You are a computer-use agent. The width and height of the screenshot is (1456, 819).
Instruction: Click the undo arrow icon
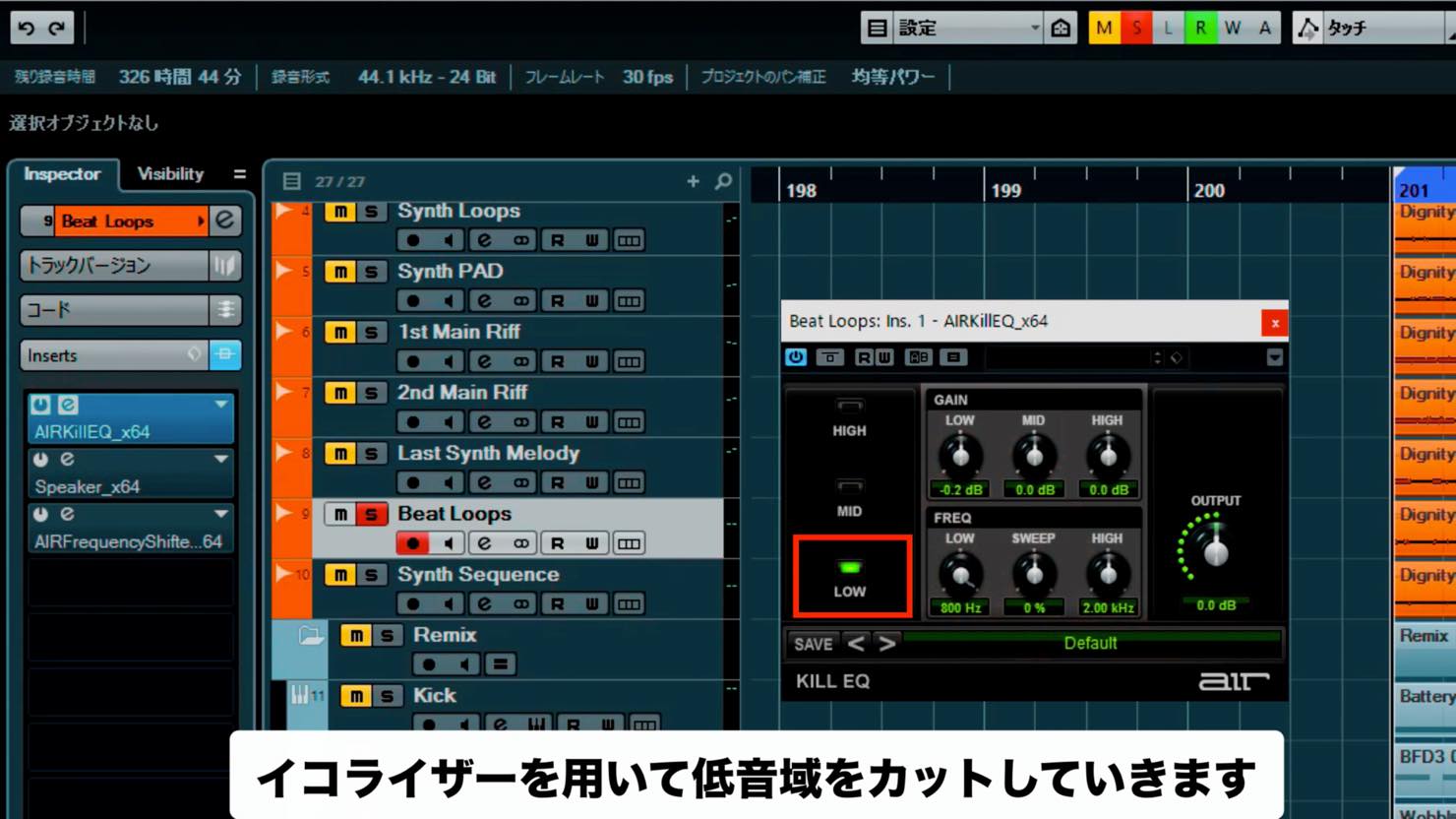(27, 28)
